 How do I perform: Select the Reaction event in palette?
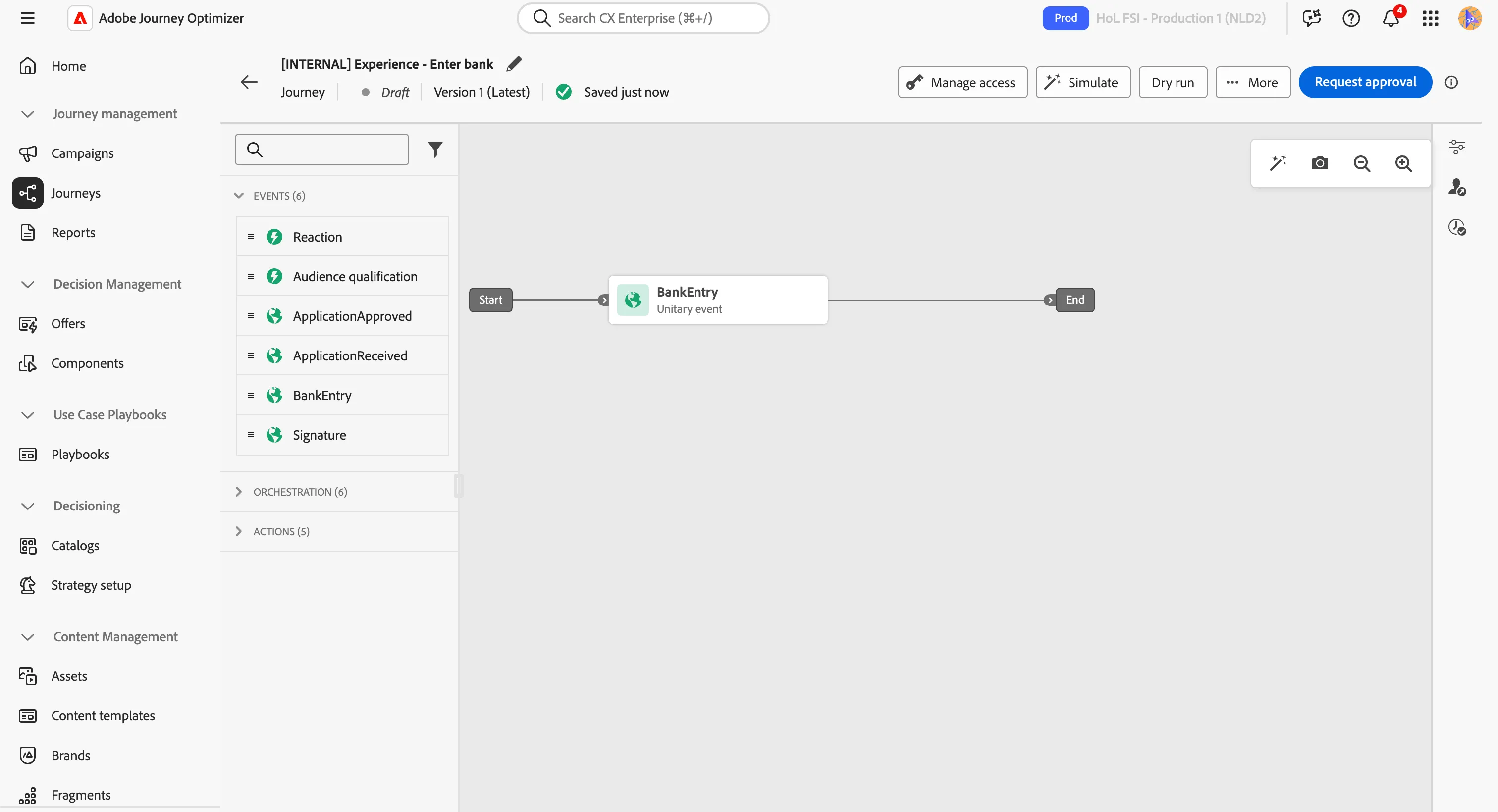tap(342, 237)
